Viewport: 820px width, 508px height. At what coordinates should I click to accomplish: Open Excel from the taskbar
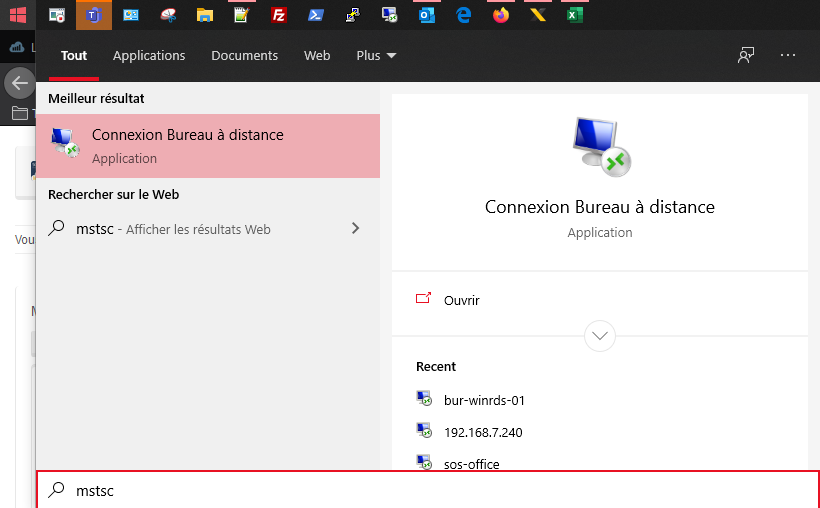point(574,15)
